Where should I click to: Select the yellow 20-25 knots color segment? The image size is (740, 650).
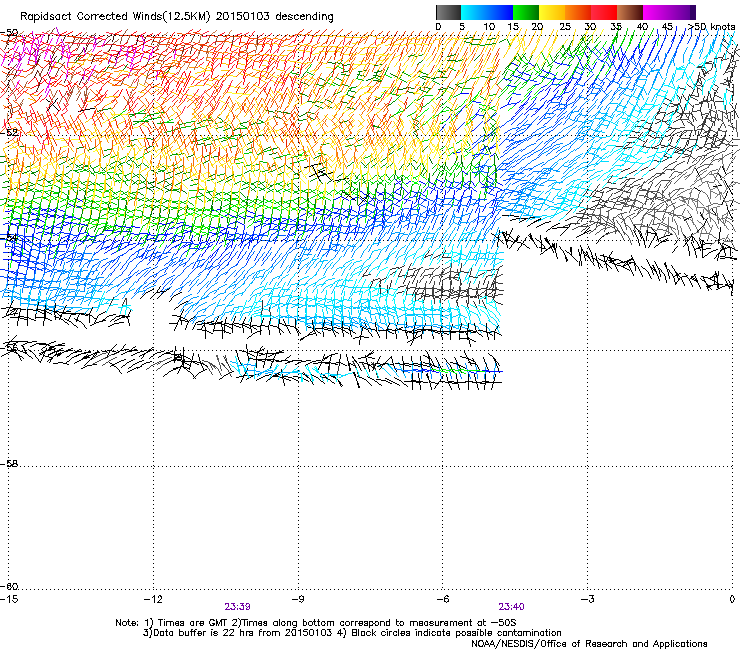552,12
